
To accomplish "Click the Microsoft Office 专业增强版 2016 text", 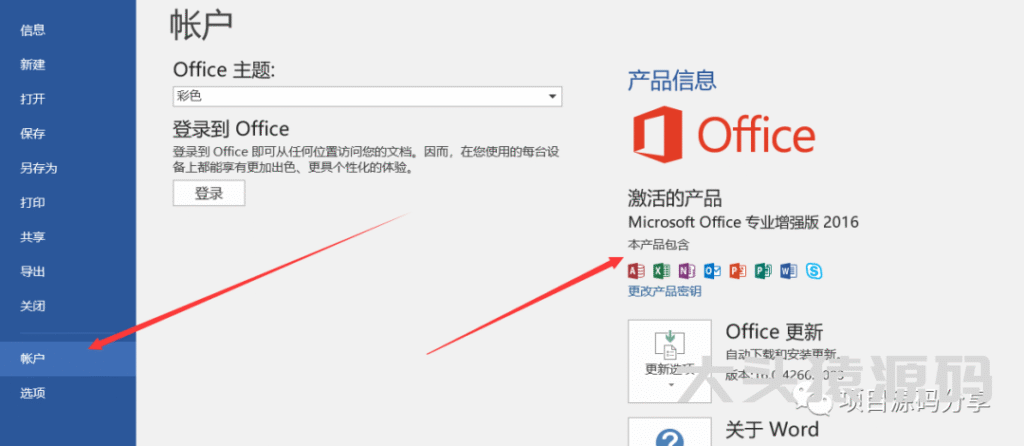I will pyautogui.click(x=743, y=223).
